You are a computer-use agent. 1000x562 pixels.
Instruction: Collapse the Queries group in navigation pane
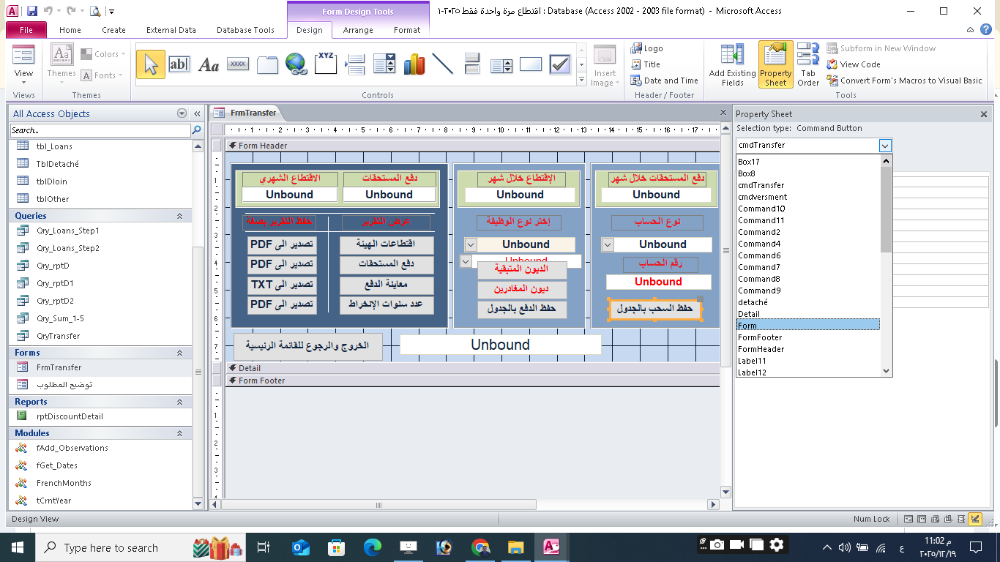point(180,216)
